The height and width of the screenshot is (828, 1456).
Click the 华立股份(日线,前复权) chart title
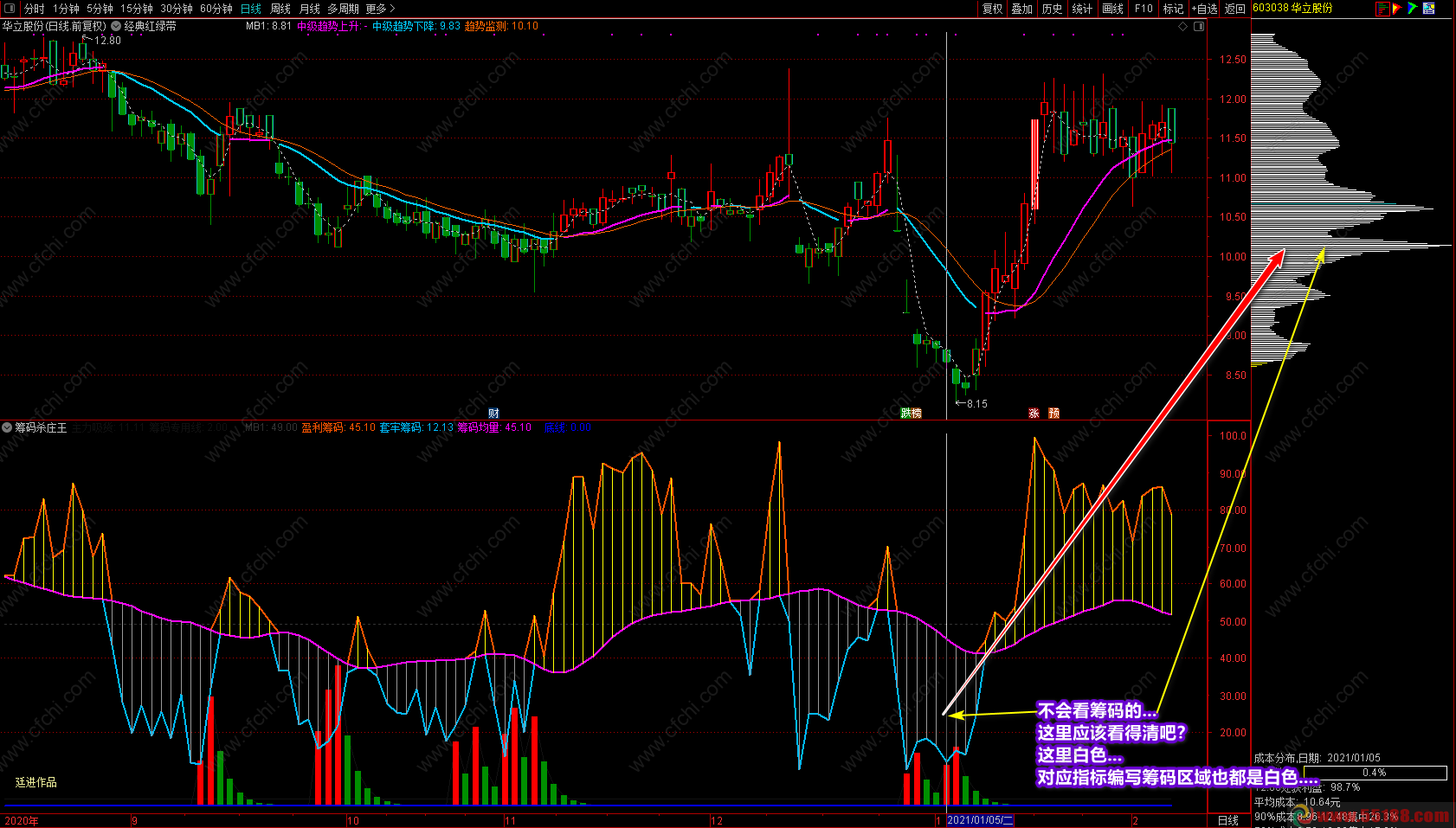tap(54, 26)
